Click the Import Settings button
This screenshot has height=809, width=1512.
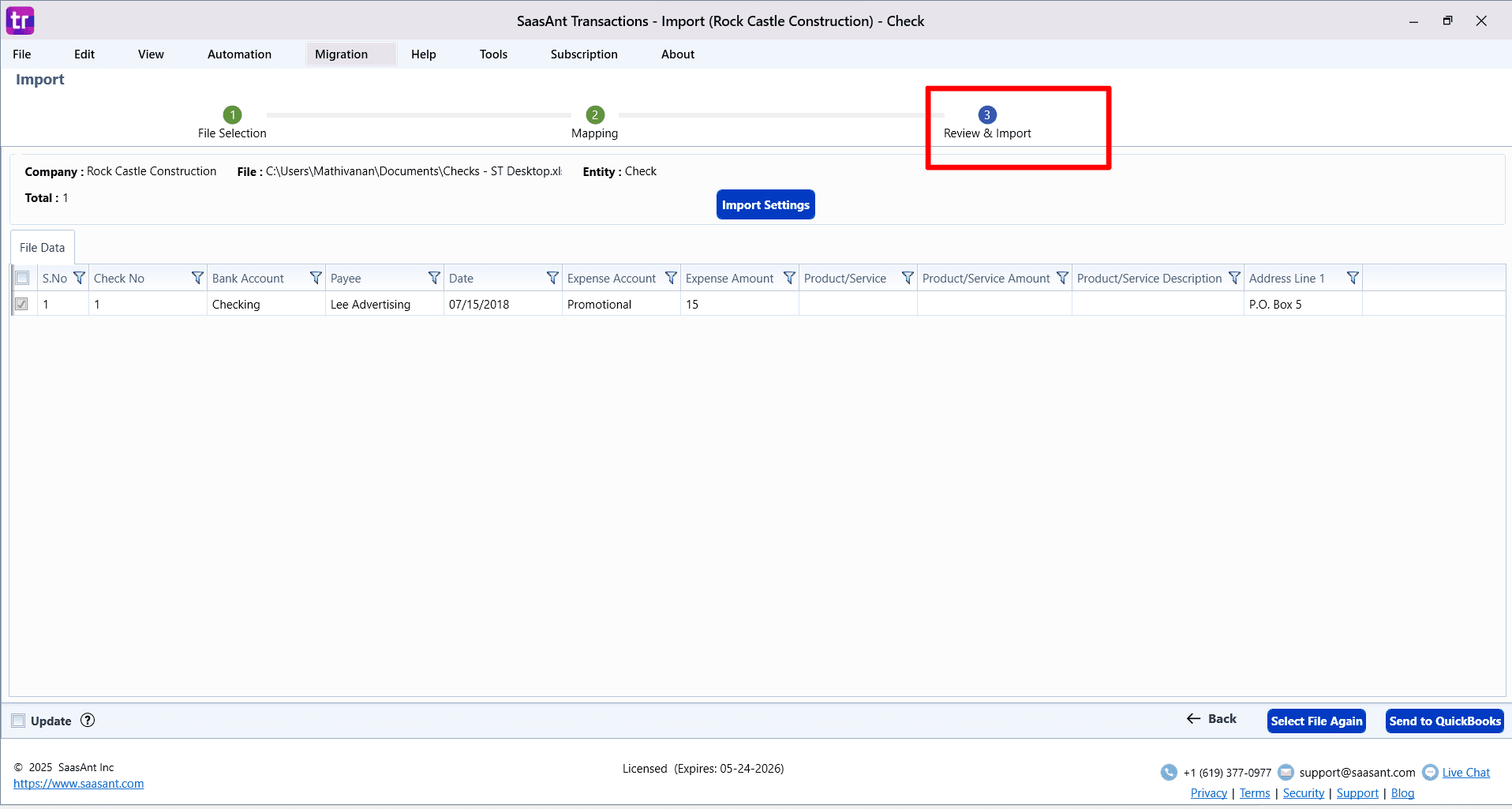tap(765, 204)
